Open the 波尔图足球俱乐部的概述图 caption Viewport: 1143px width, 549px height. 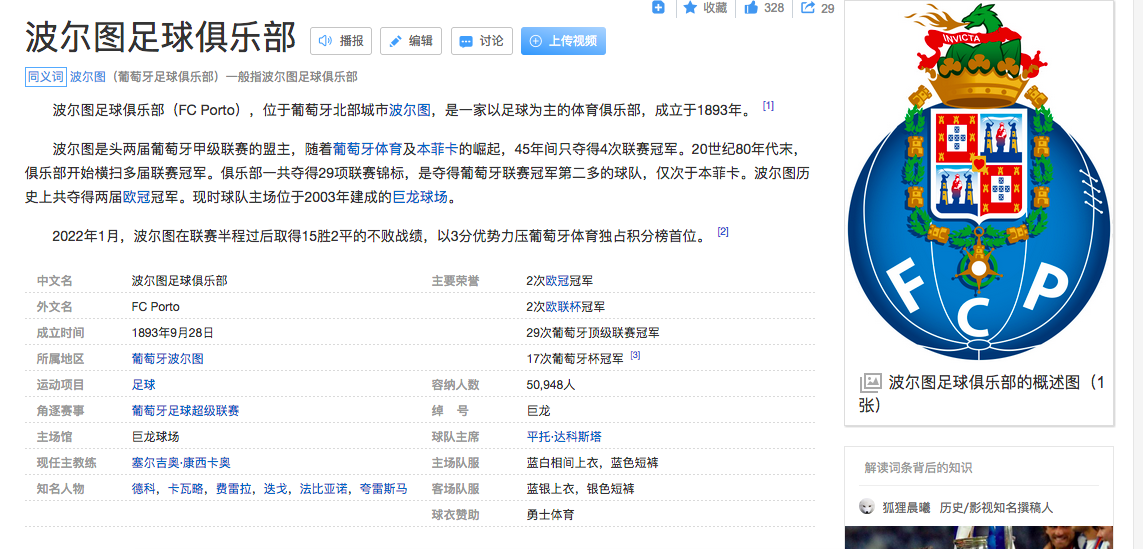(983, 393)
